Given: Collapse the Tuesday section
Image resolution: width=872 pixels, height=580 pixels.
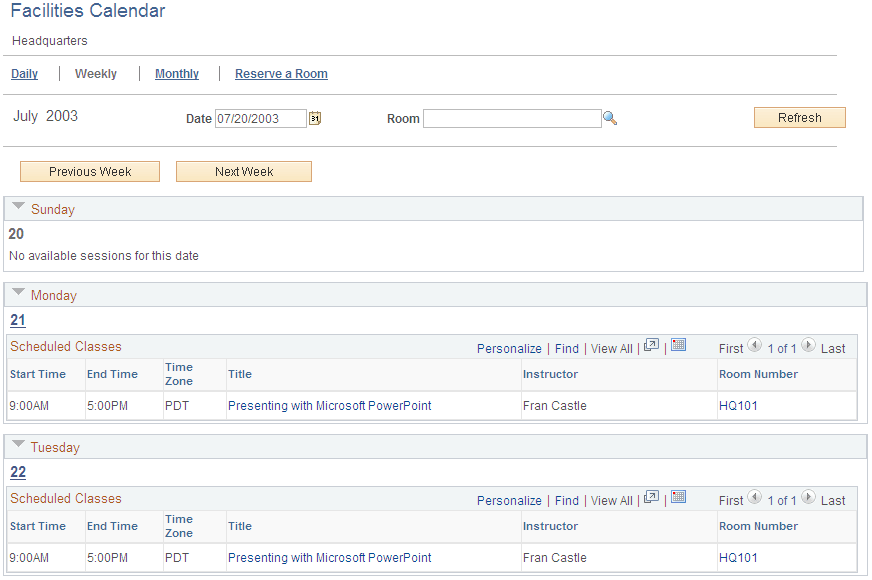Looking at the screenshot, I should point(18,444).
